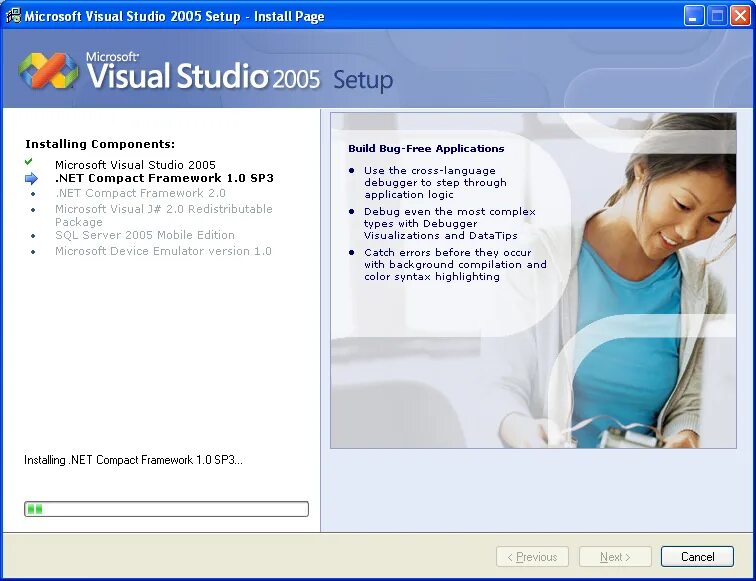756x581 pixels.
Task: Click the installation progress bar
Action: 166,509
